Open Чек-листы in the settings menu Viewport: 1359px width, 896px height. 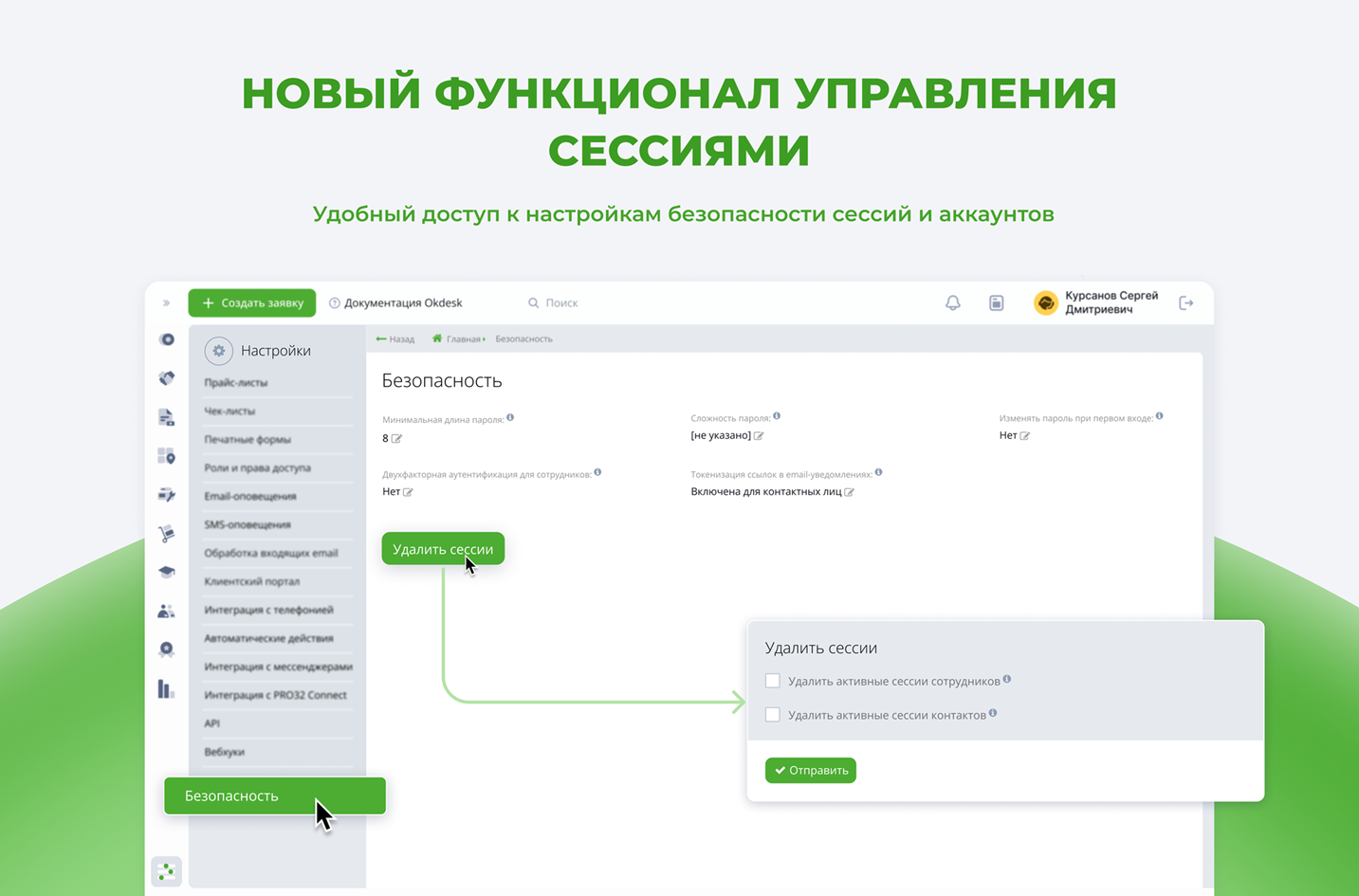tap(230, 411)
